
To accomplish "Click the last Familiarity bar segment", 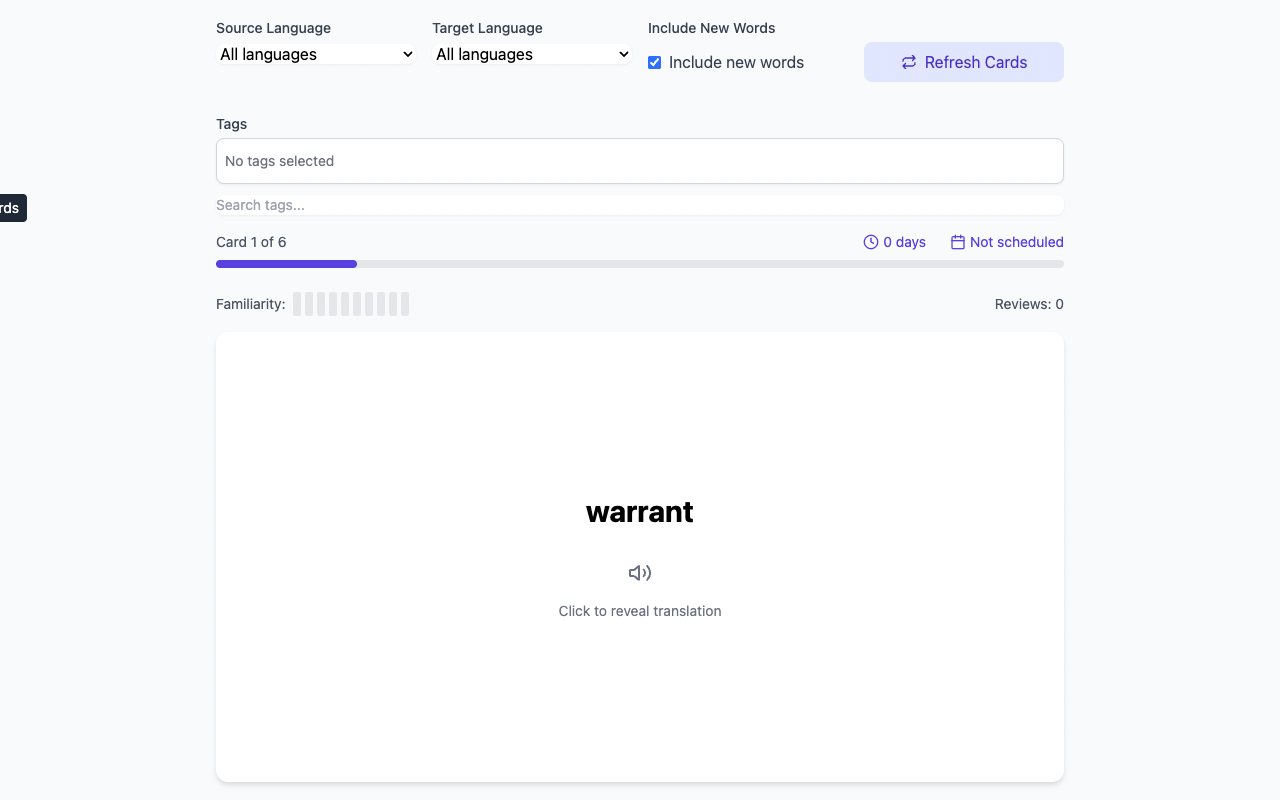I will 404,303.
